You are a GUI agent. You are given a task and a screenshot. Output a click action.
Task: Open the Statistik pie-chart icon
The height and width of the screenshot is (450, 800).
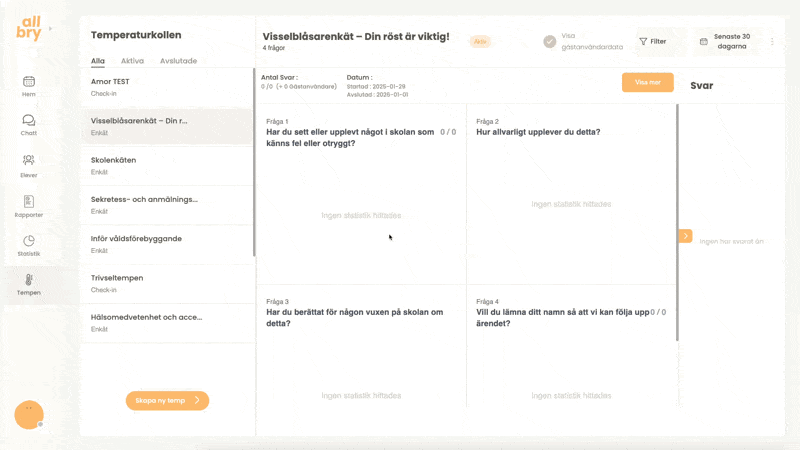click(x=29, y=242)
